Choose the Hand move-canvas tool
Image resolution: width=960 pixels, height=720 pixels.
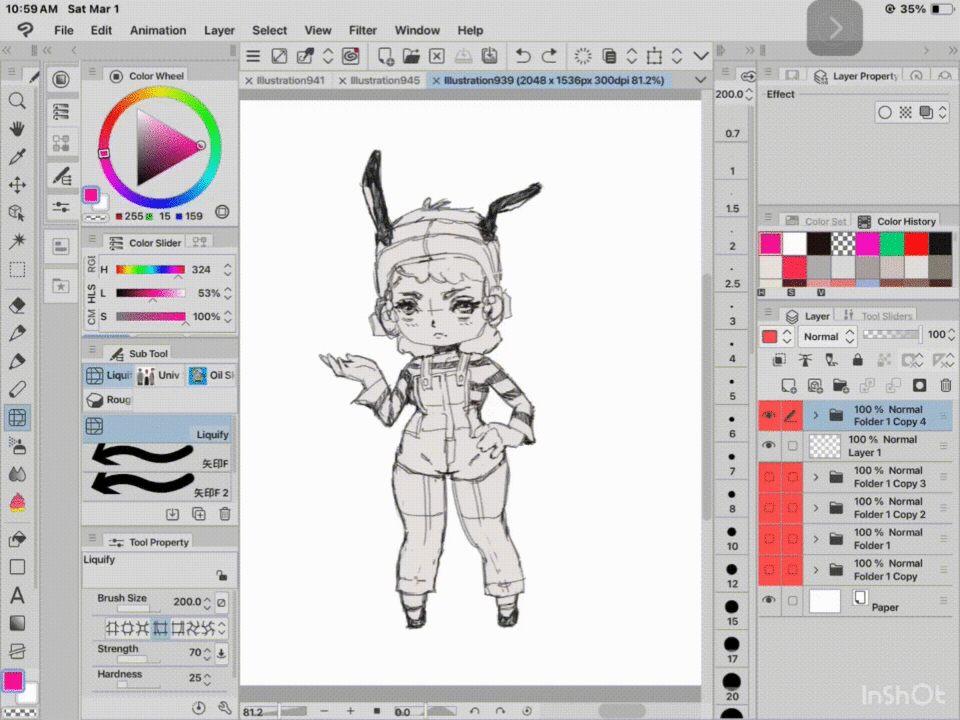(x=17, y=129)
